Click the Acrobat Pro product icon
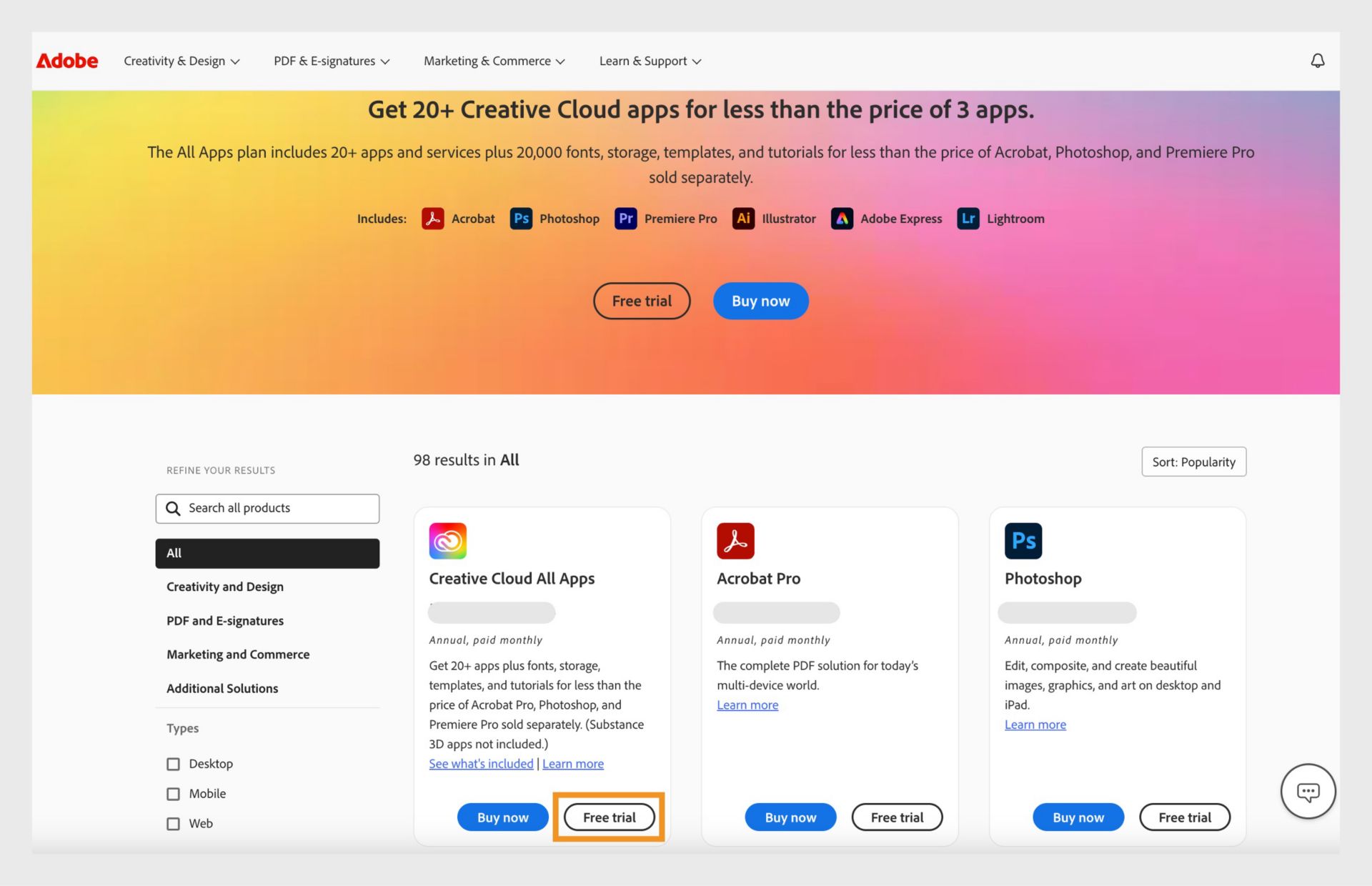The height and width of the screenshot is (886, 1372). [x=735, y=540]
